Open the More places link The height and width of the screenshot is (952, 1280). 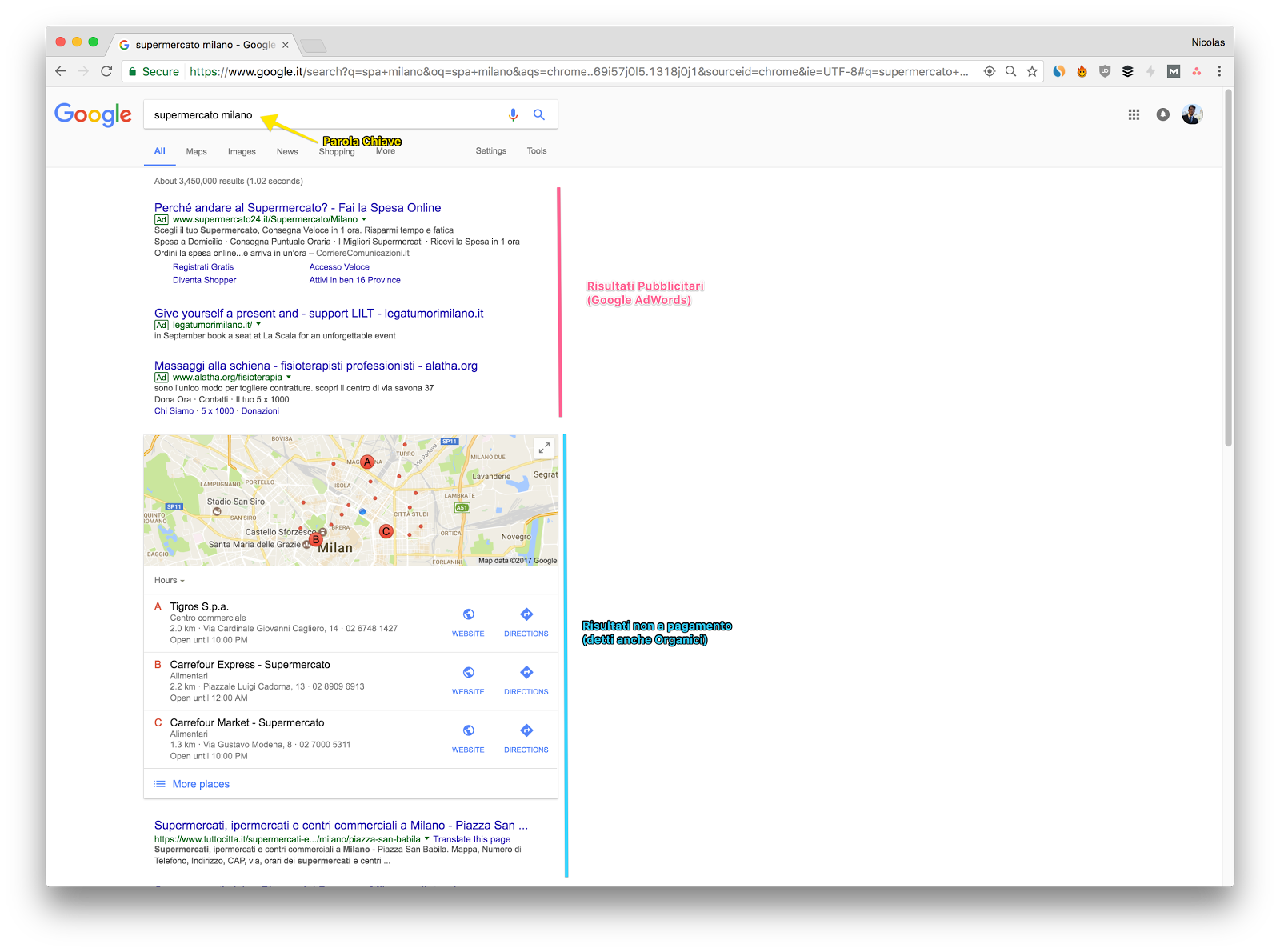tap(201, 784)
